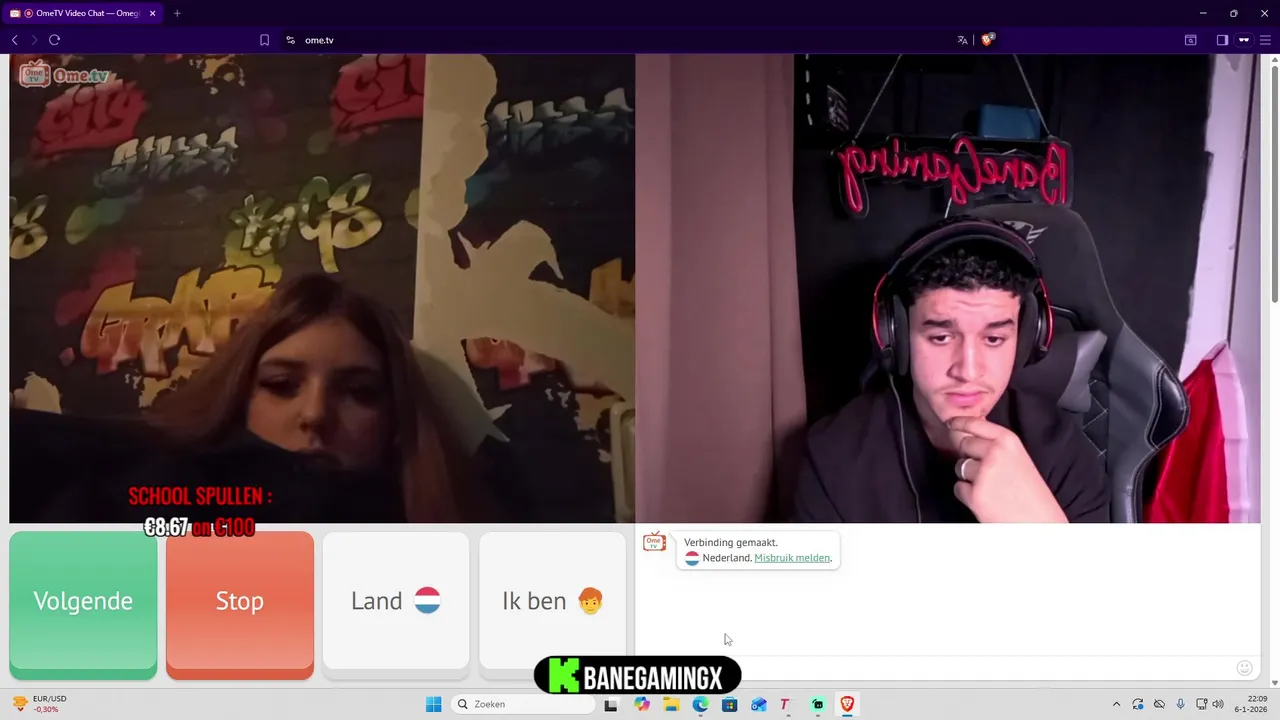Open the red T app on taskbar
1280x720 pixels.
785,704
